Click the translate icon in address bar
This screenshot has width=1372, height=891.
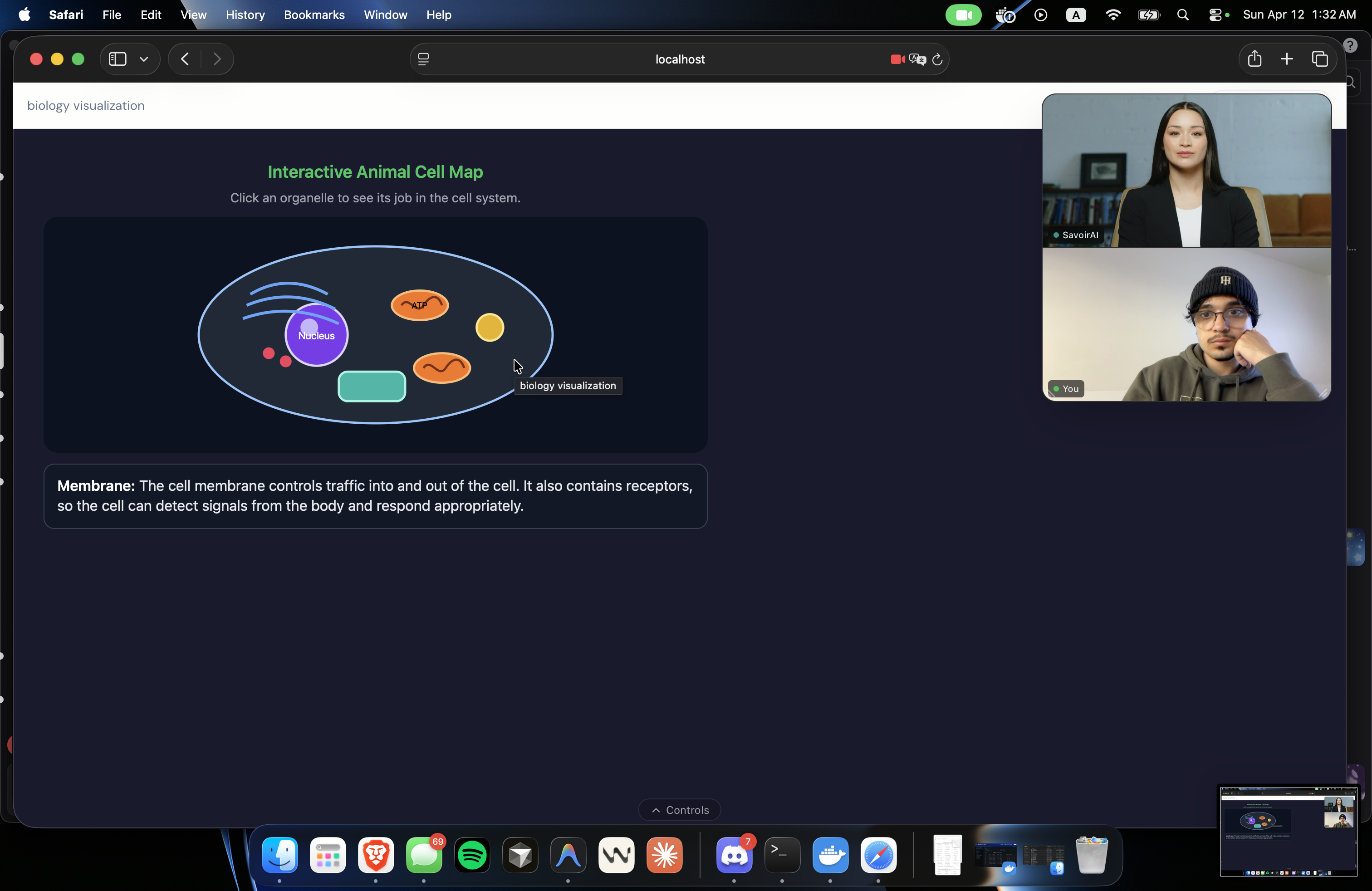(x=917, y=59)
